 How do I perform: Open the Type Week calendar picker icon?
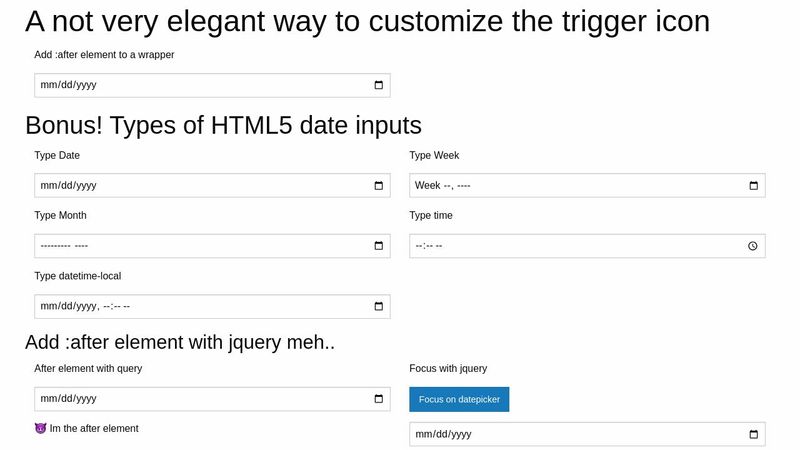coord(754,186)
